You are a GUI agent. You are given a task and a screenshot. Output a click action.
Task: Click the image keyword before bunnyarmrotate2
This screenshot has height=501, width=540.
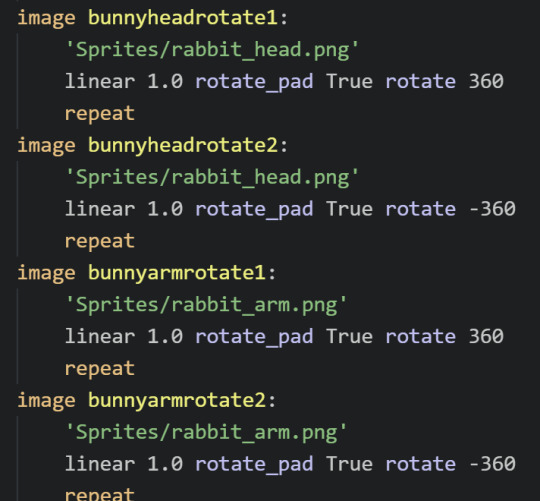coord(46,401)
